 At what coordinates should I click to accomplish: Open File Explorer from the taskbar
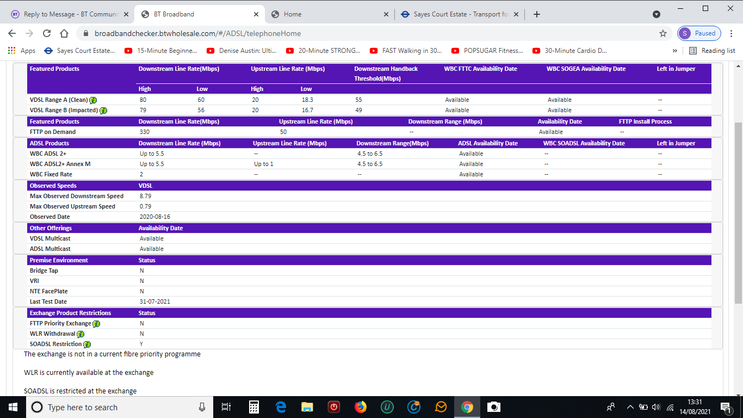click(307, 407)
